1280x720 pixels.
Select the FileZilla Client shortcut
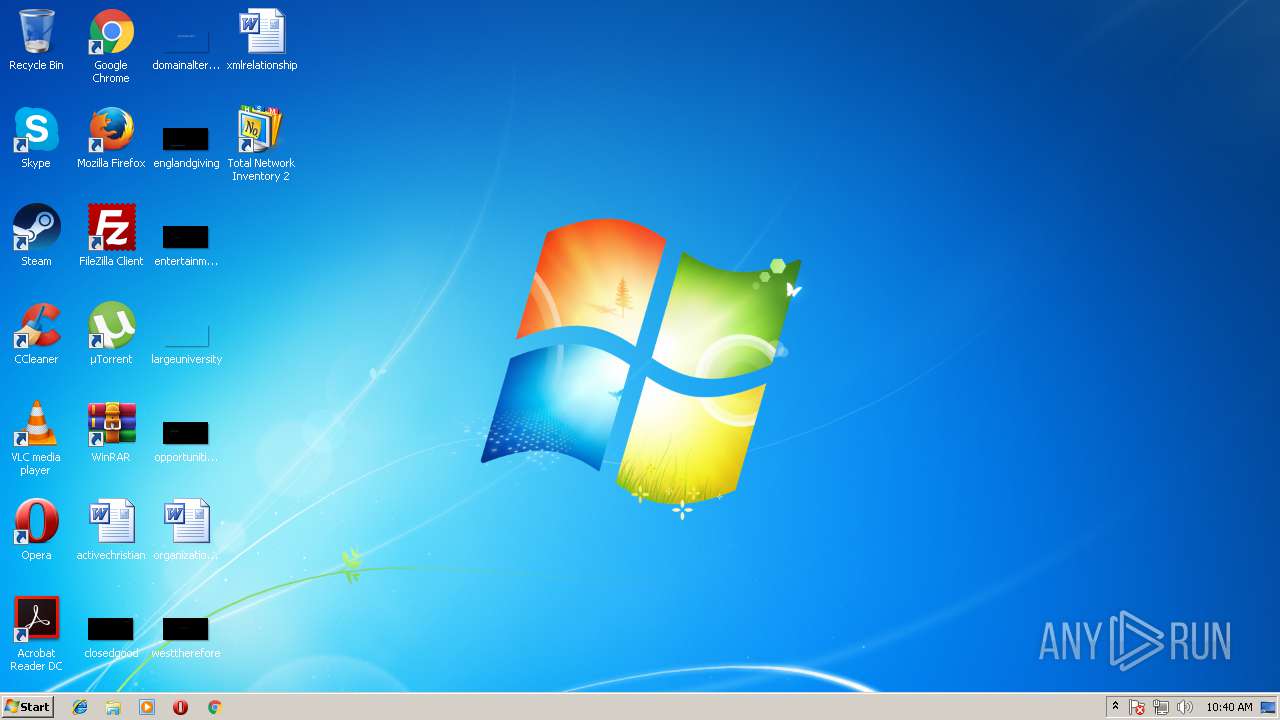click(x=111, y=236)
